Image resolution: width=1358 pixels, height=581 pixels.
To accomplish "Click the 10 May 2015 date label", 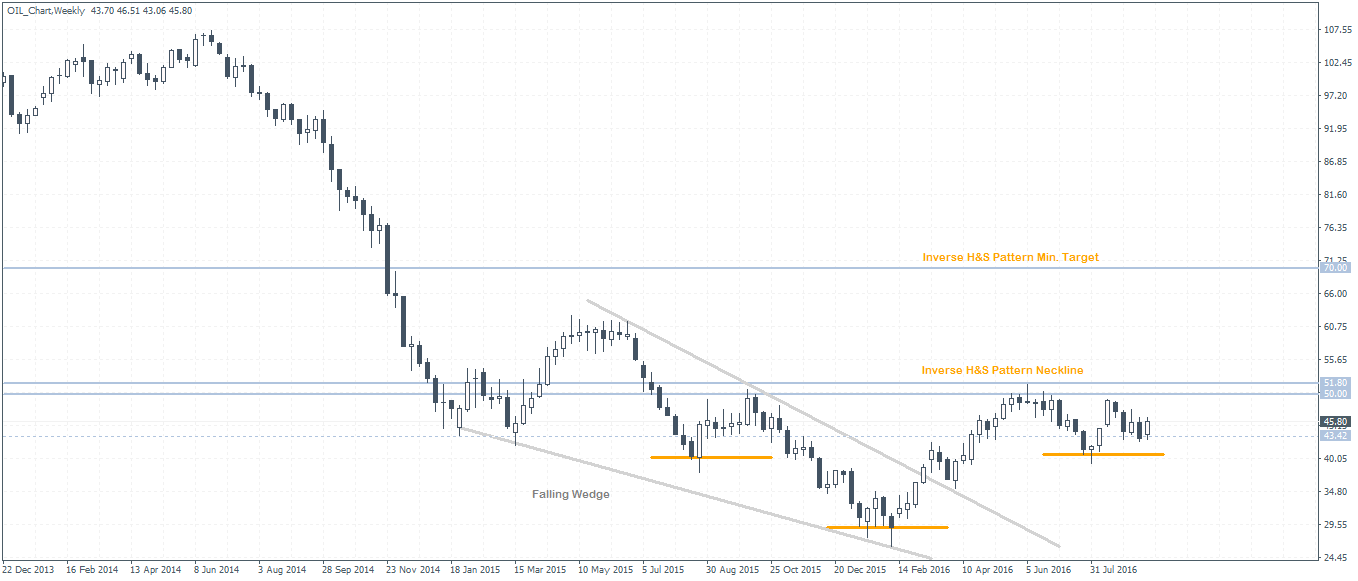I will (x=607, y=570).
